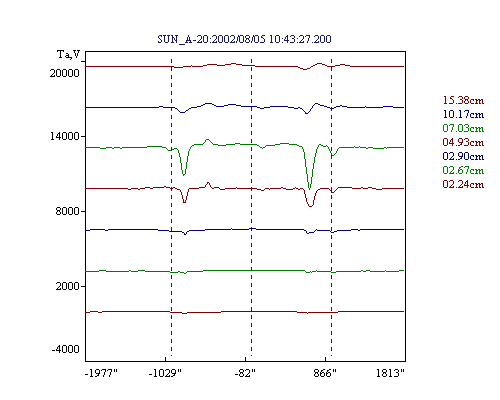The height and width of the screenshot is (400, 500).
Task: Click the 07.03cm legend label
Action: click(463, 128)
